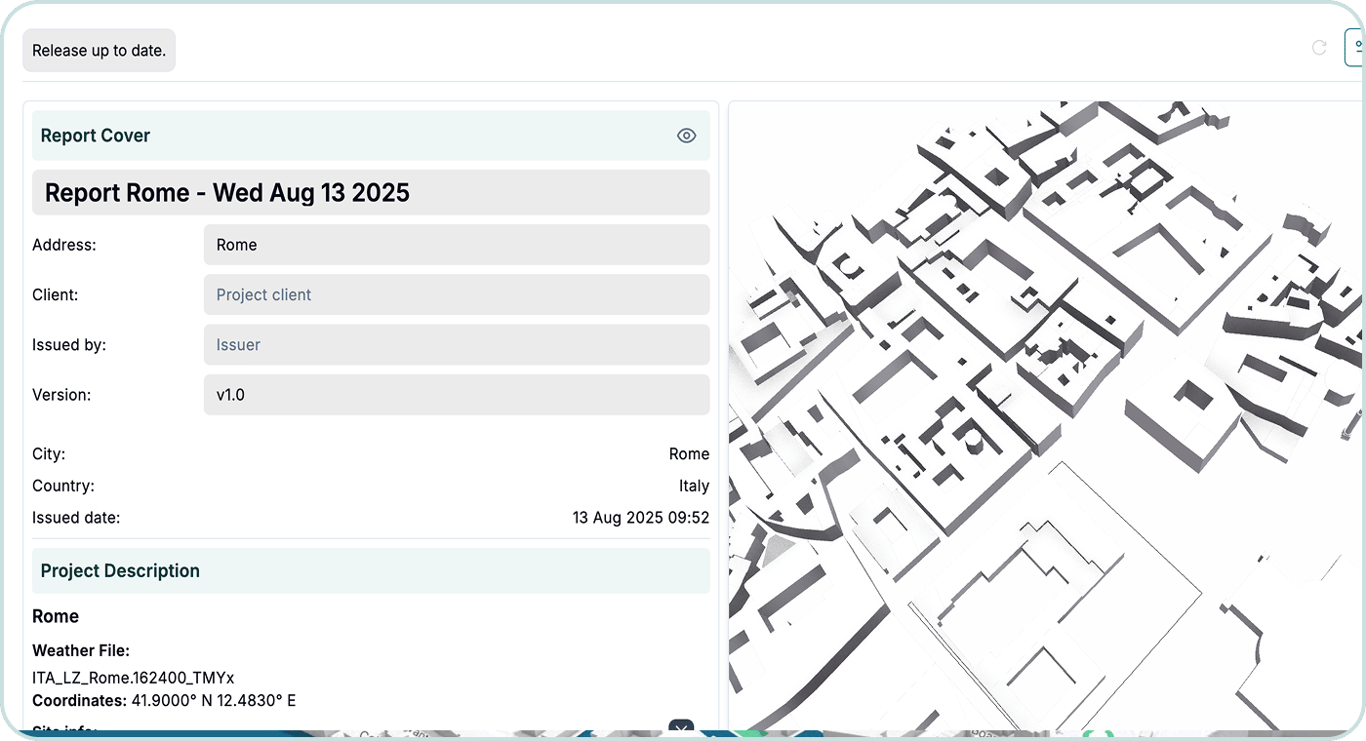Click the Version field showing 'v1.0'
This screenshot has height=741, width=1366.
click(457, 394)
